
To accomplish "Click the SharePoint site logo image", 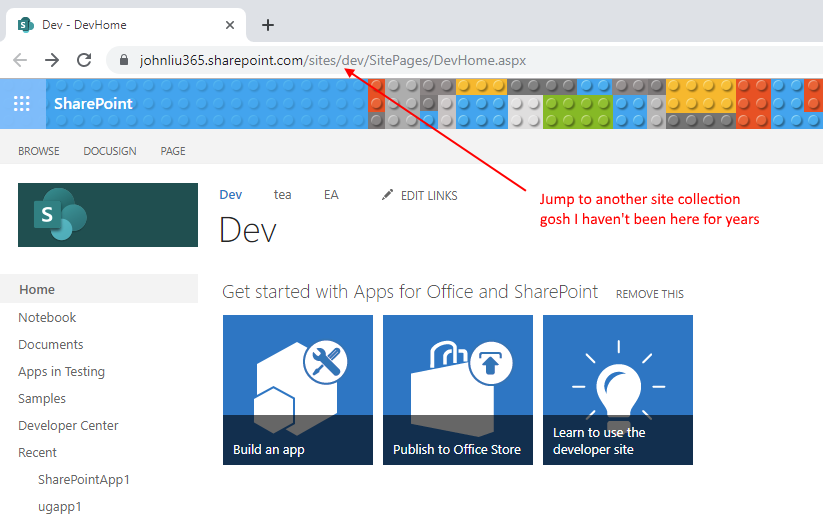I will (108, 215).
